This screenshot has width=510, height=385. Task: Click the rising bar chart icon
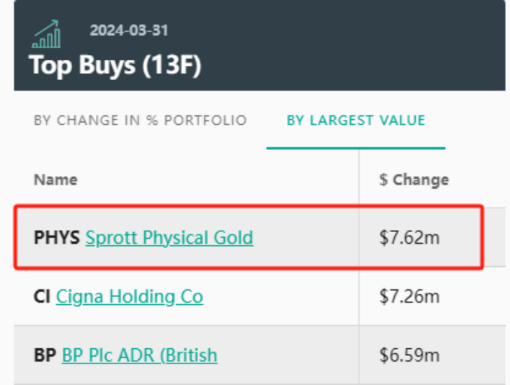point(46,34)
